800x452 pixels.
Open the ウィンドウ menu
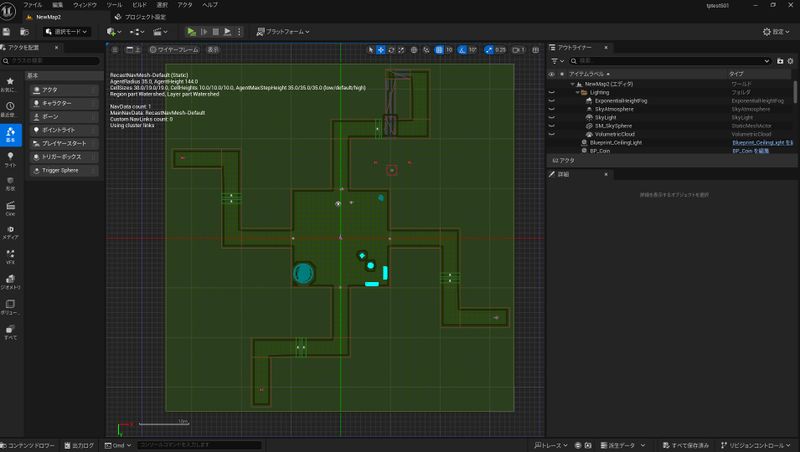[85, 5]
